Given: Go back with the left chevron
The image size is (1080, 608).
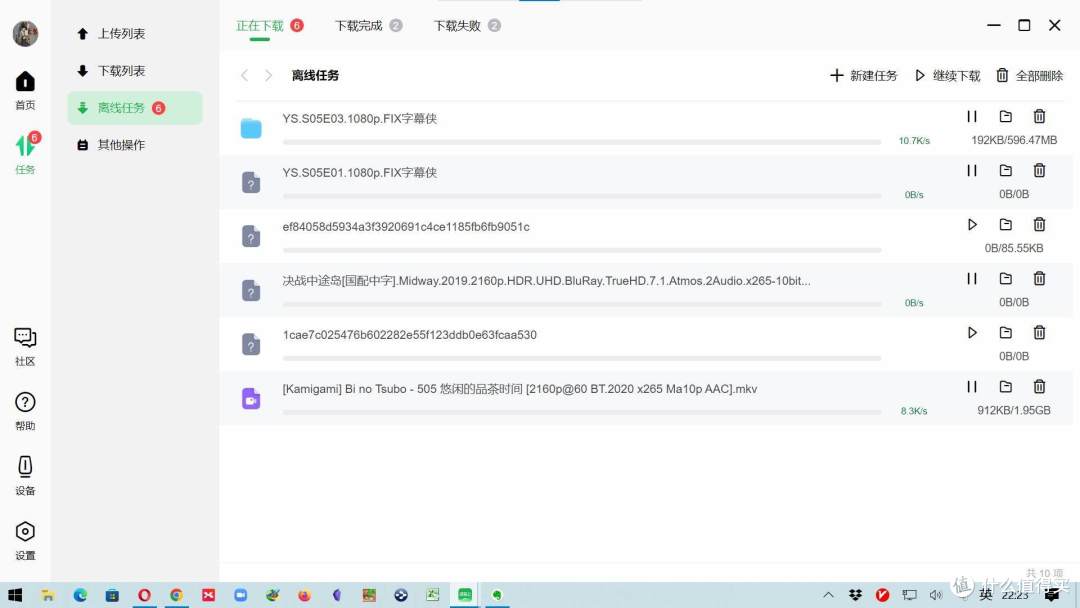Looking at the screenshot, I should click(245, 76).
